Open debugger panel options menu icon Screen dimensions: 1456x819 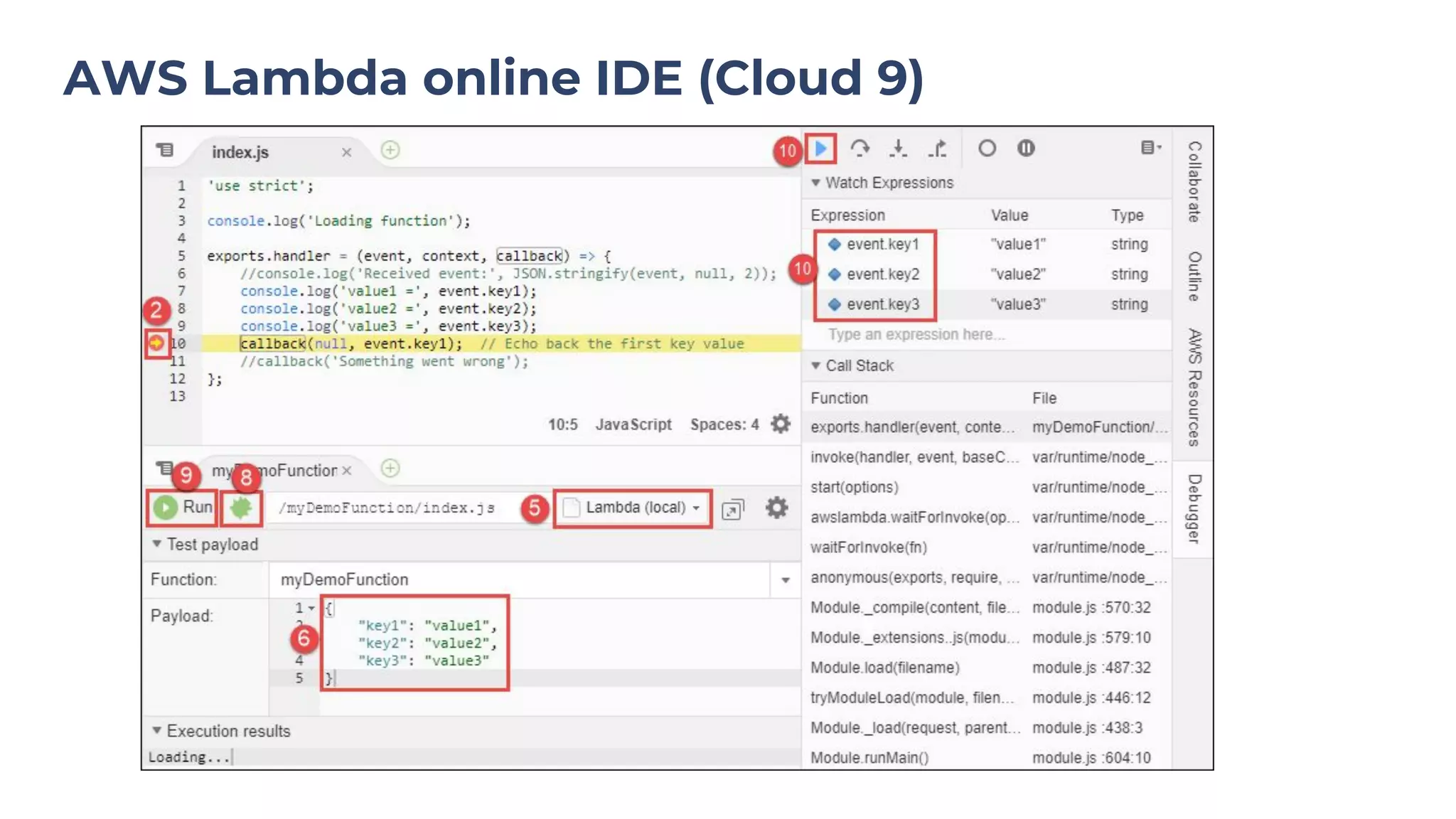1151,147
